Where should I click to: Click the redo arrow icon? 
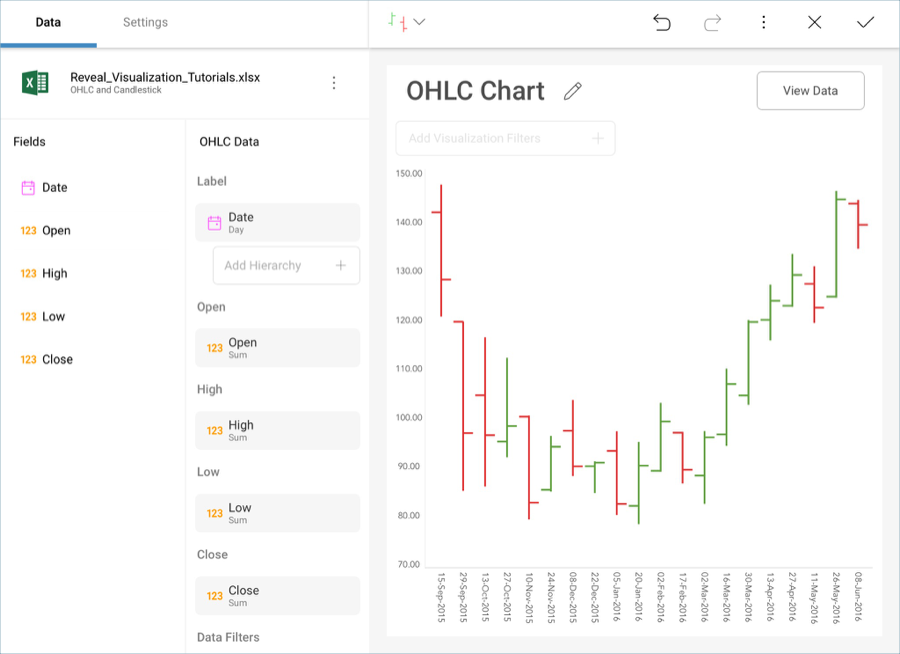pos(712,22)
